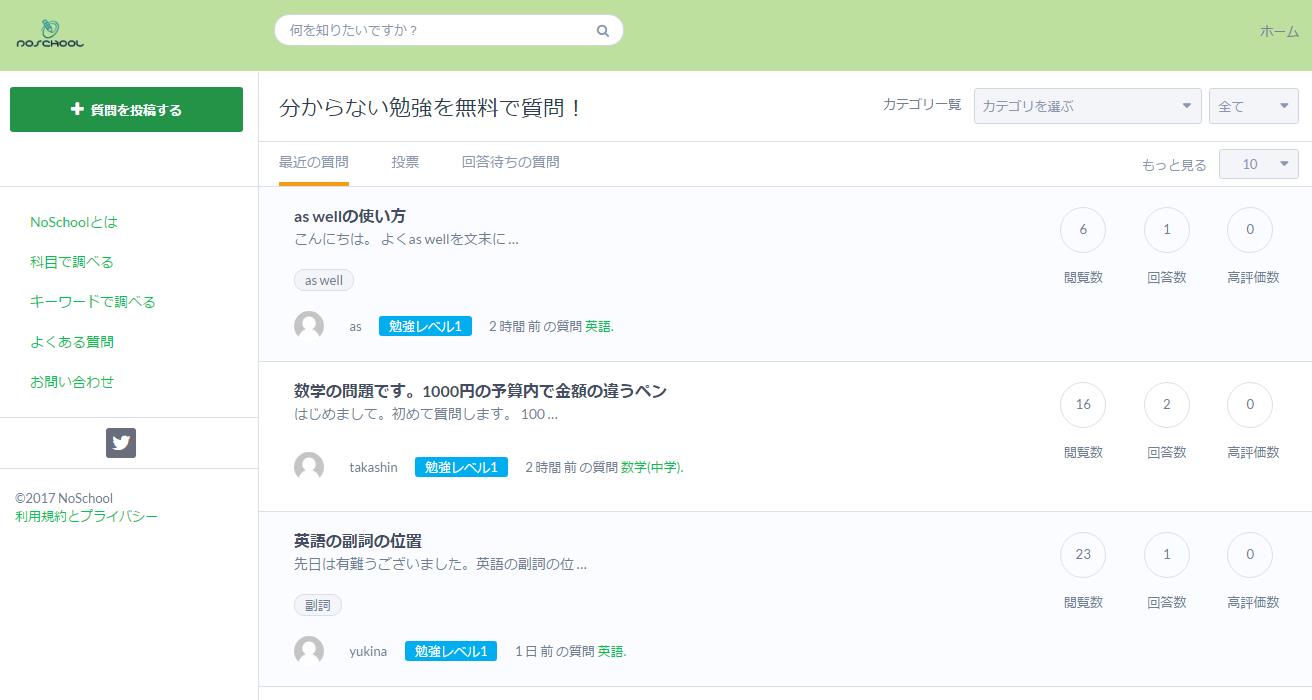1312x700 pixels.
Task: Click the 6 view count circle
Action: [1082, 230]
